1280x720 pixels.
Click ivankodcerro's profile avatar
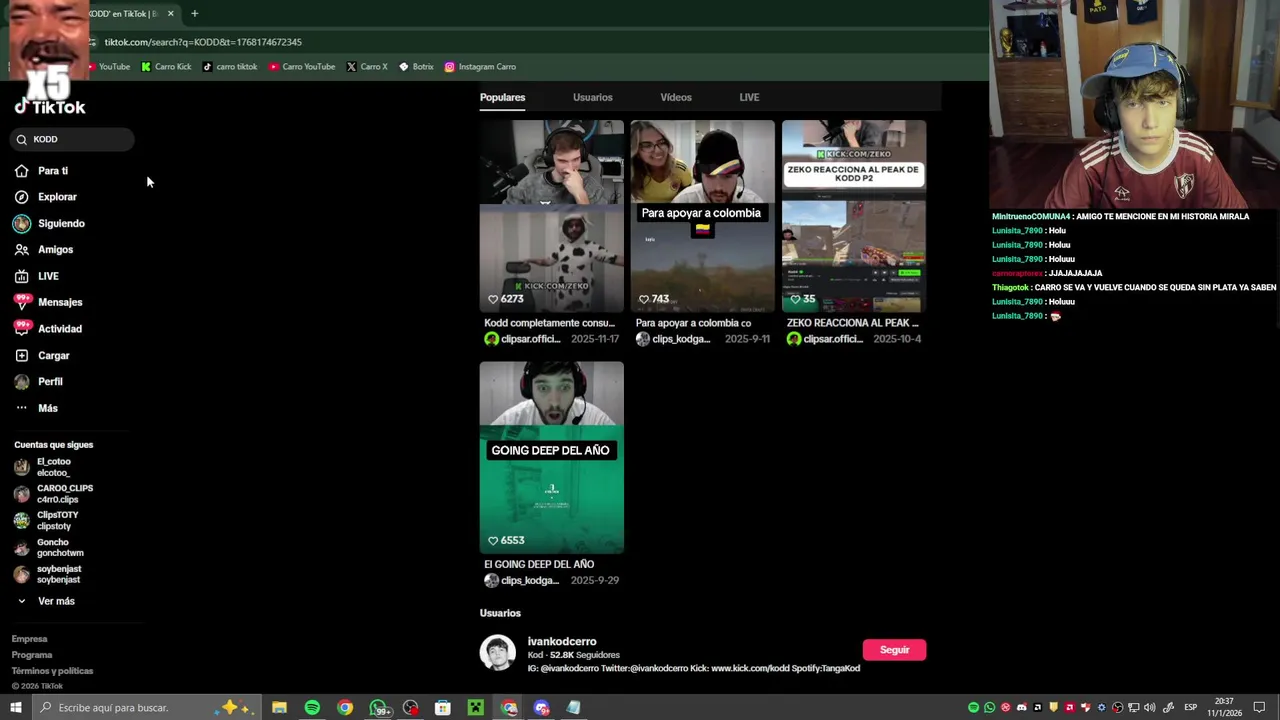tap(497, 652)
